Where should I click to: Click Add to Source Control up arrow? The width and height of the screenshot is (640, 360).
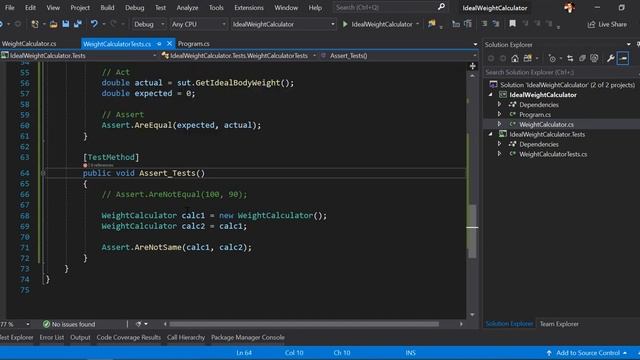click(x=549, y=353)
